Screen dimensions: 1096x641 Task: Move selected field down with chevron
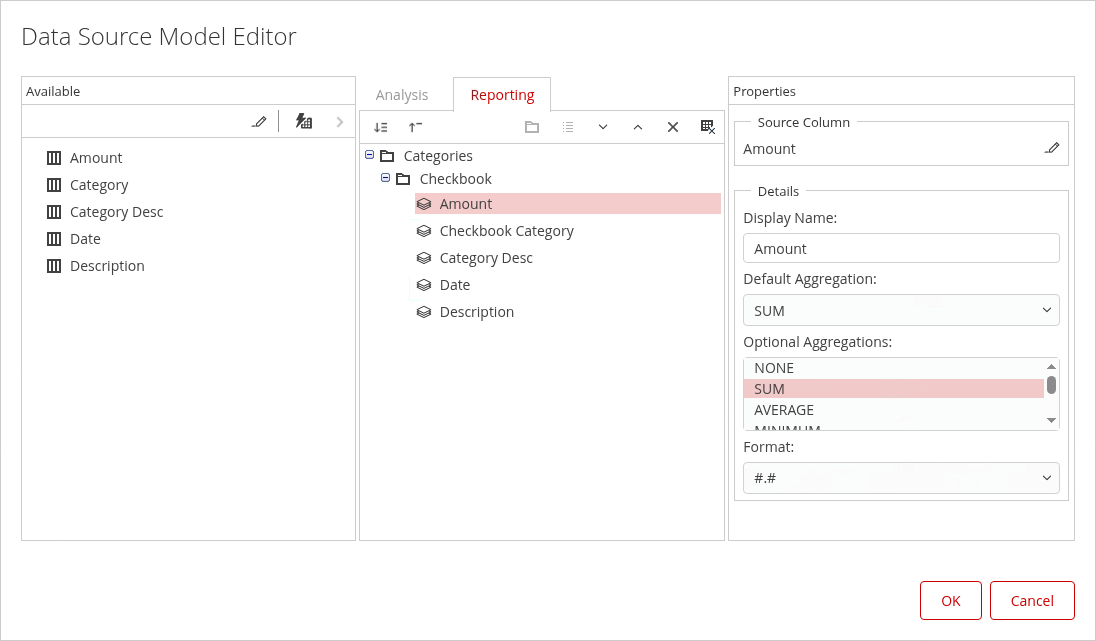click(x=603, y=127)
